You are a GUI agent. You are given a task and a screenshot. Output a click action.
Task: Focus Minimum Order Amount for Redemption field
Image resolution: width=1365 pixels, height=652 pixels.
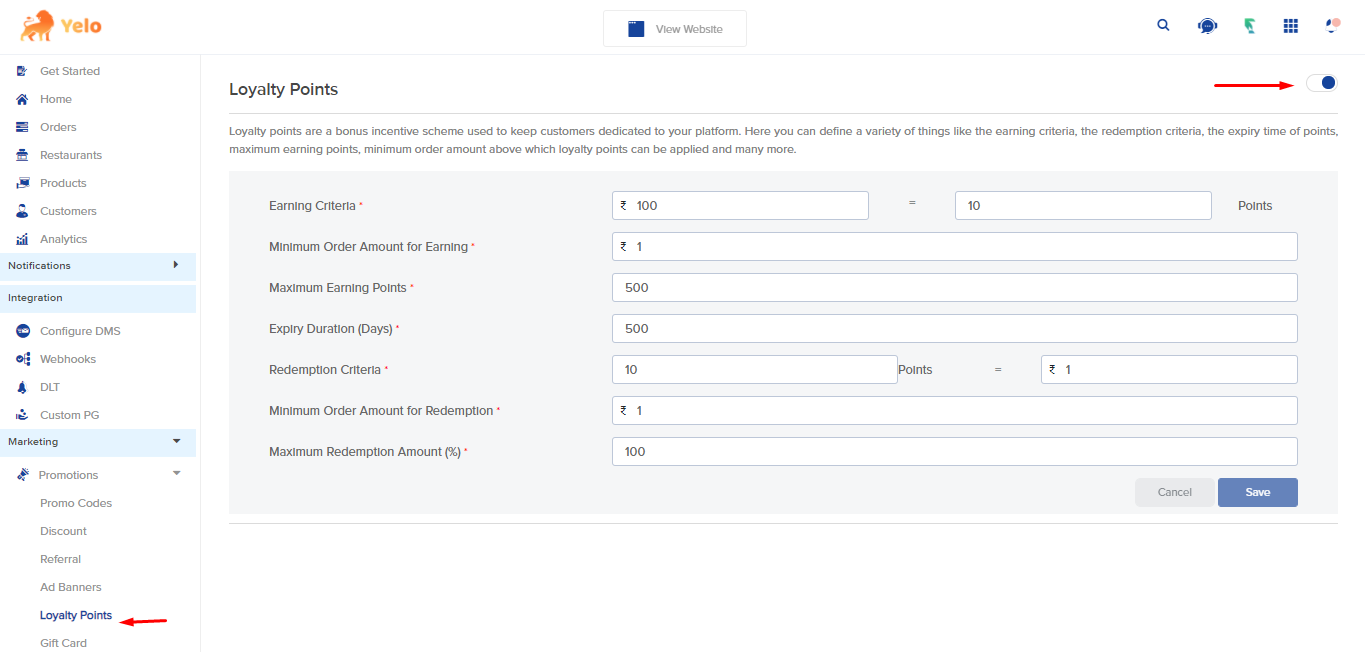coord(955,410)
